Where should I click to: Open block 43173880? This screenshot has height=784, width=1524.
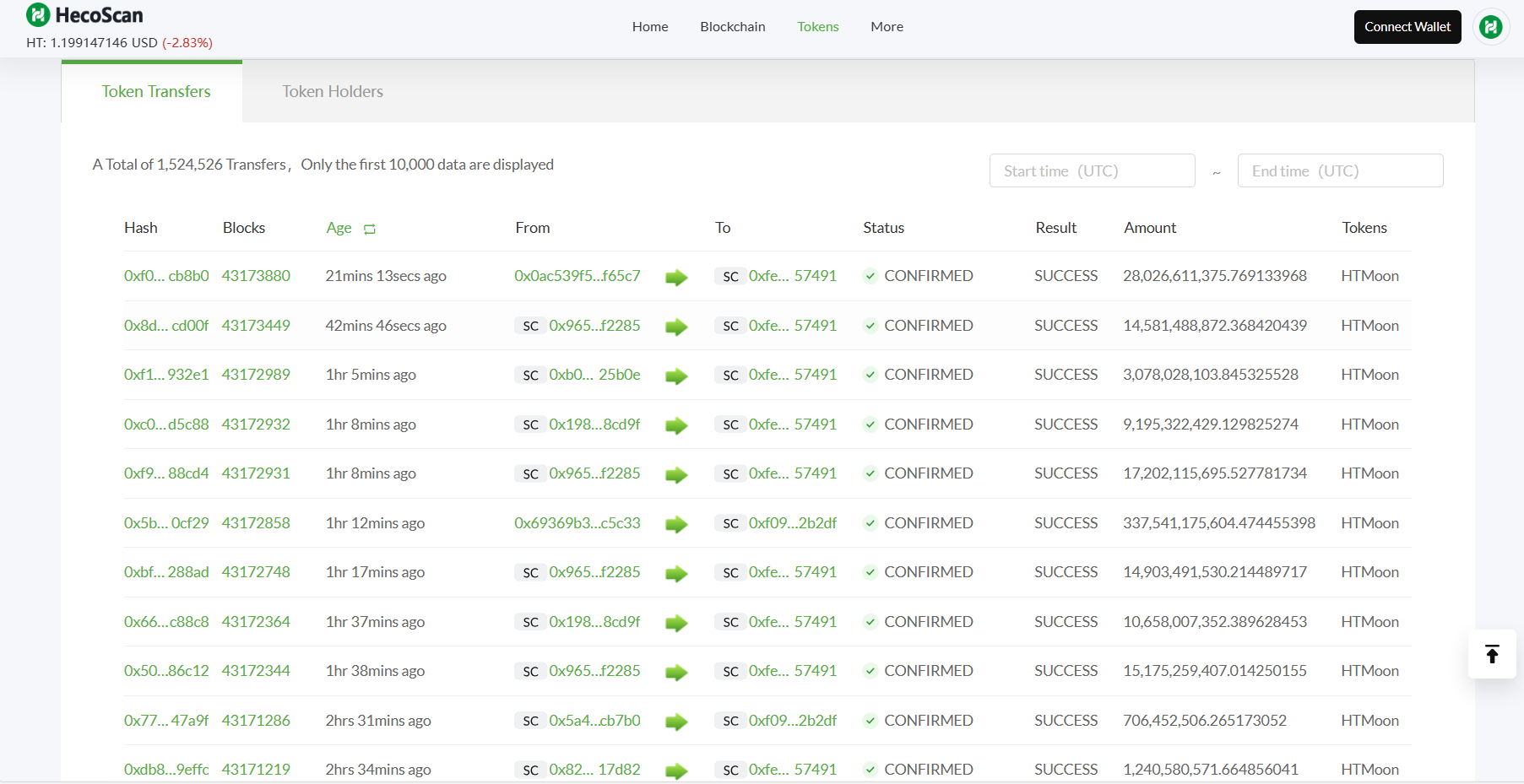pyautogui.click(x=256, y=276)
